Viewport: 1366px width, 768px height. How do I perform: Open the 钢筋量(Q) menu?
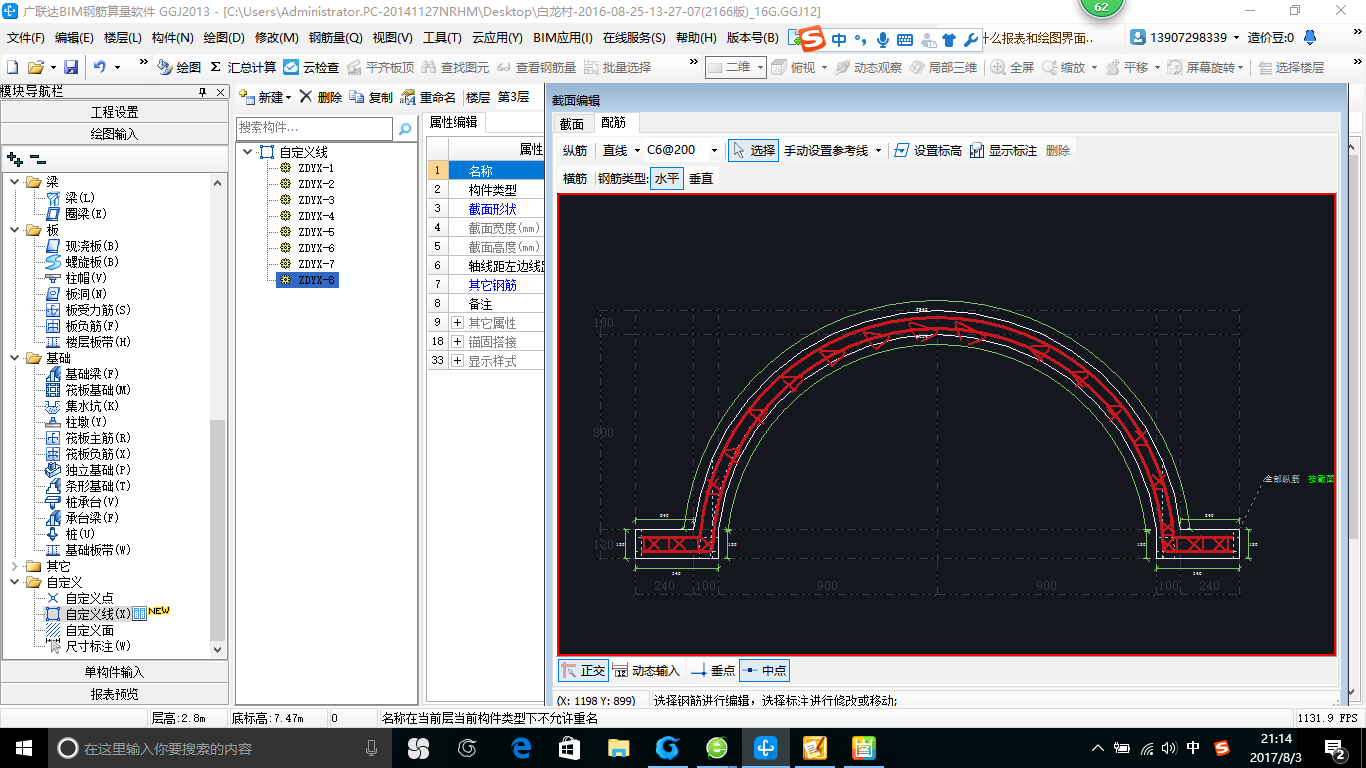(335, 38)
